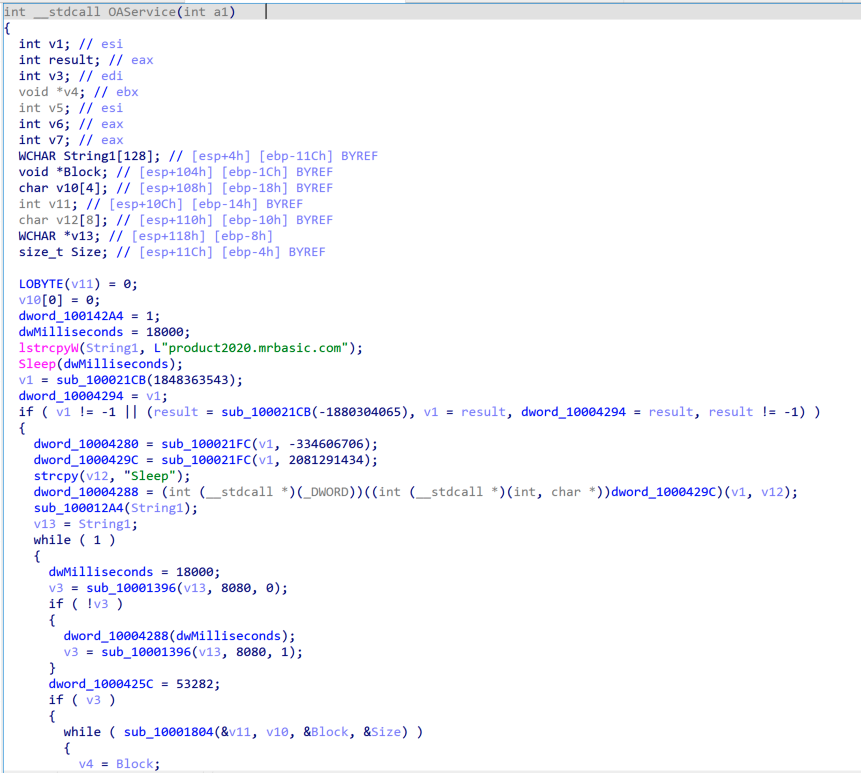Select the 'size_t Size' declaration

(x=172, y=252)
